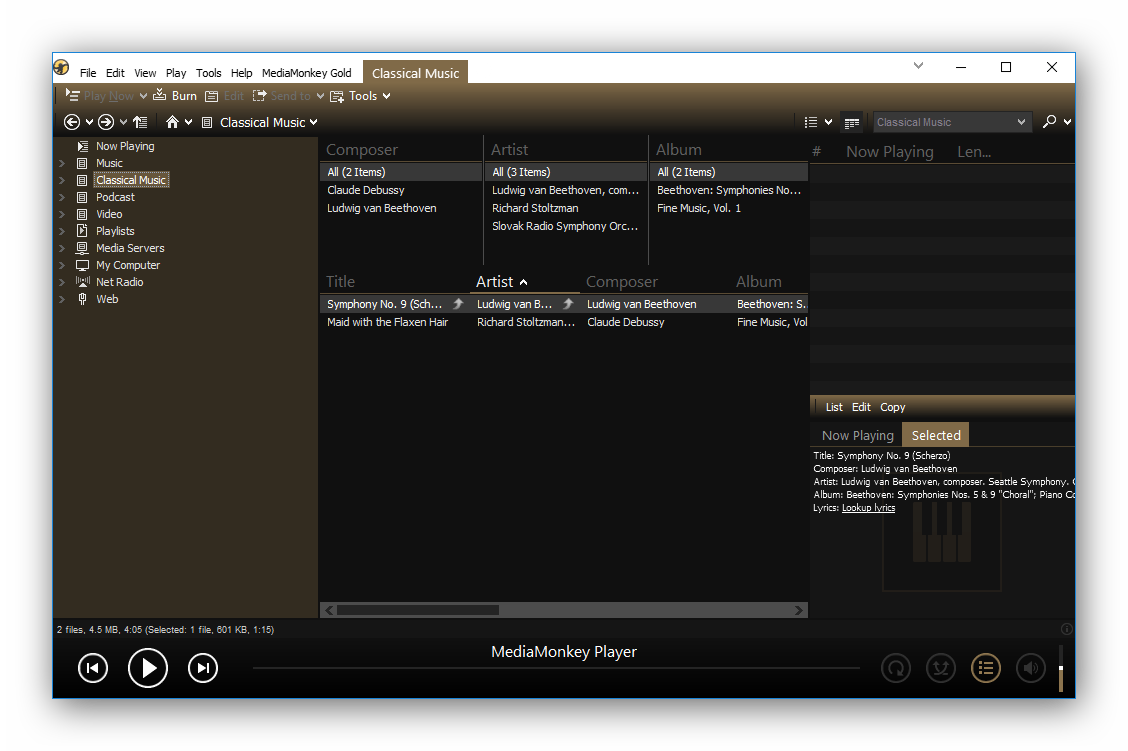The image size is (1128, 751).
Task: Open the File menu
Action: 88,73
